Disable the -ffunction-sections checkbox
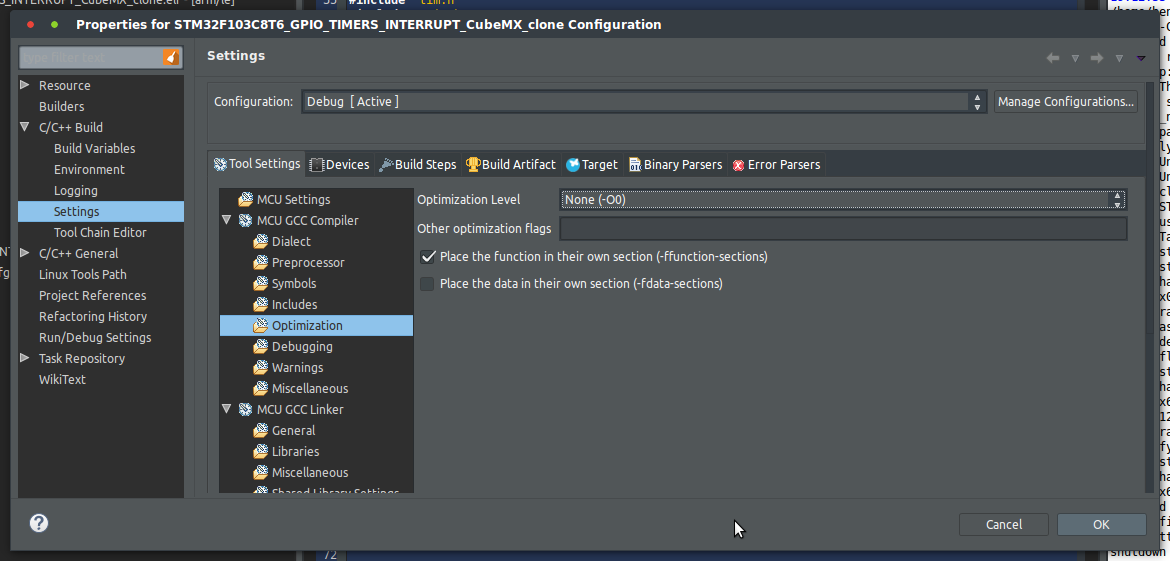The height and width of the screenshot is (561, 1170). pos(428,257)
